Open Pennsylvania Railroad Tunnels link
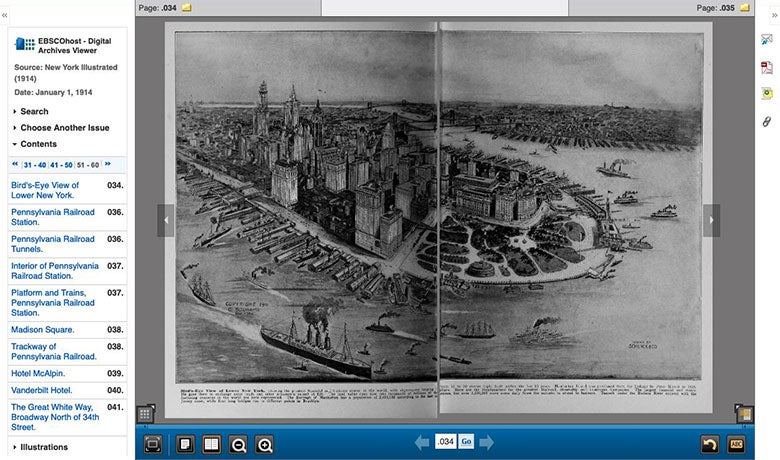 pos(53,244)
